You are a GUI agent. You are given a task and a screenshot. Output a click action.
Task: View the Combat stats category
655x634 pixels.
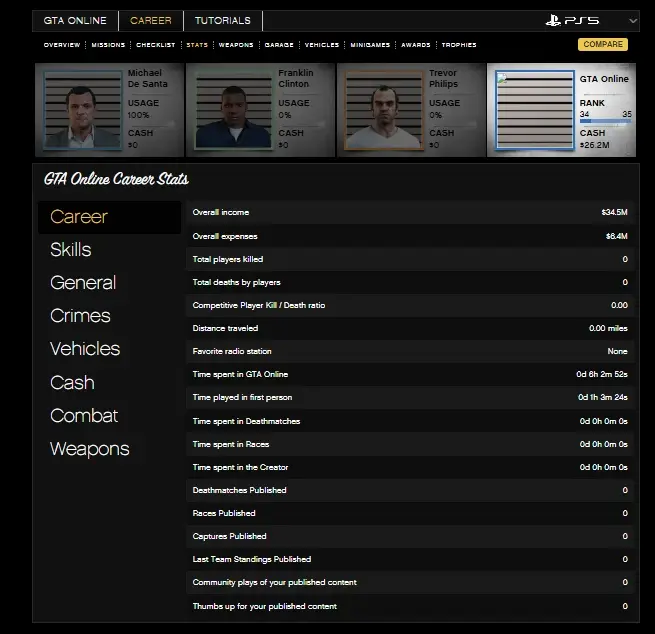point(84,416)
